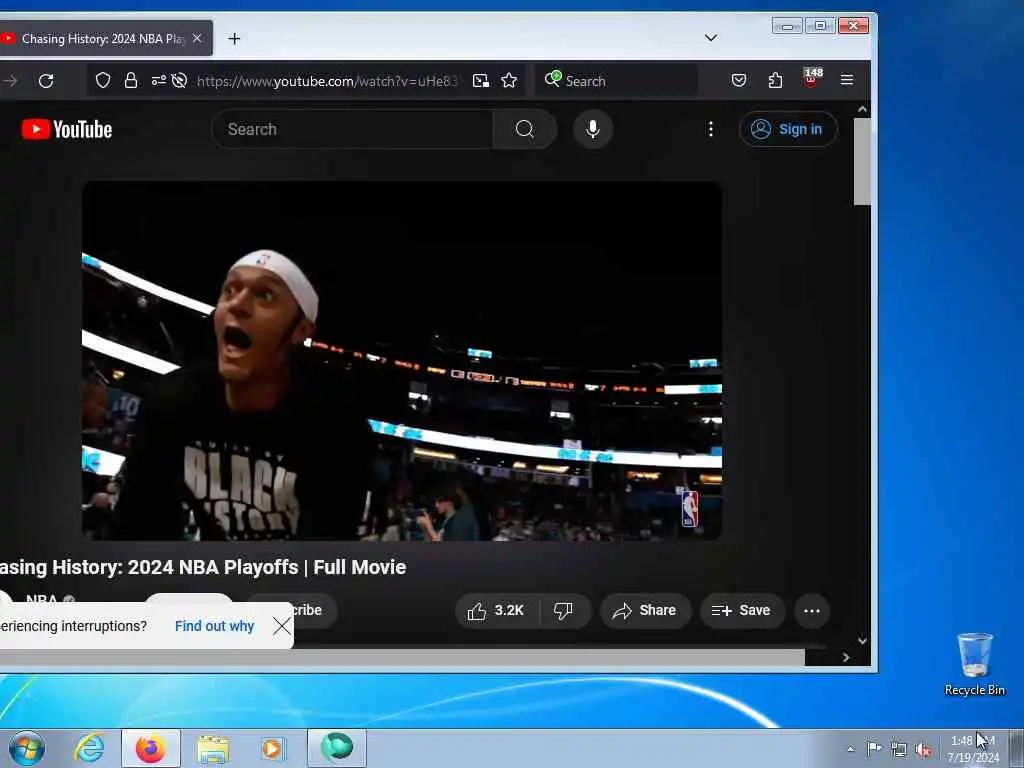The width and height of the screenshot is (1024, 768).
Task: Bookmark this page with the star icon
Action: point(509,80)
